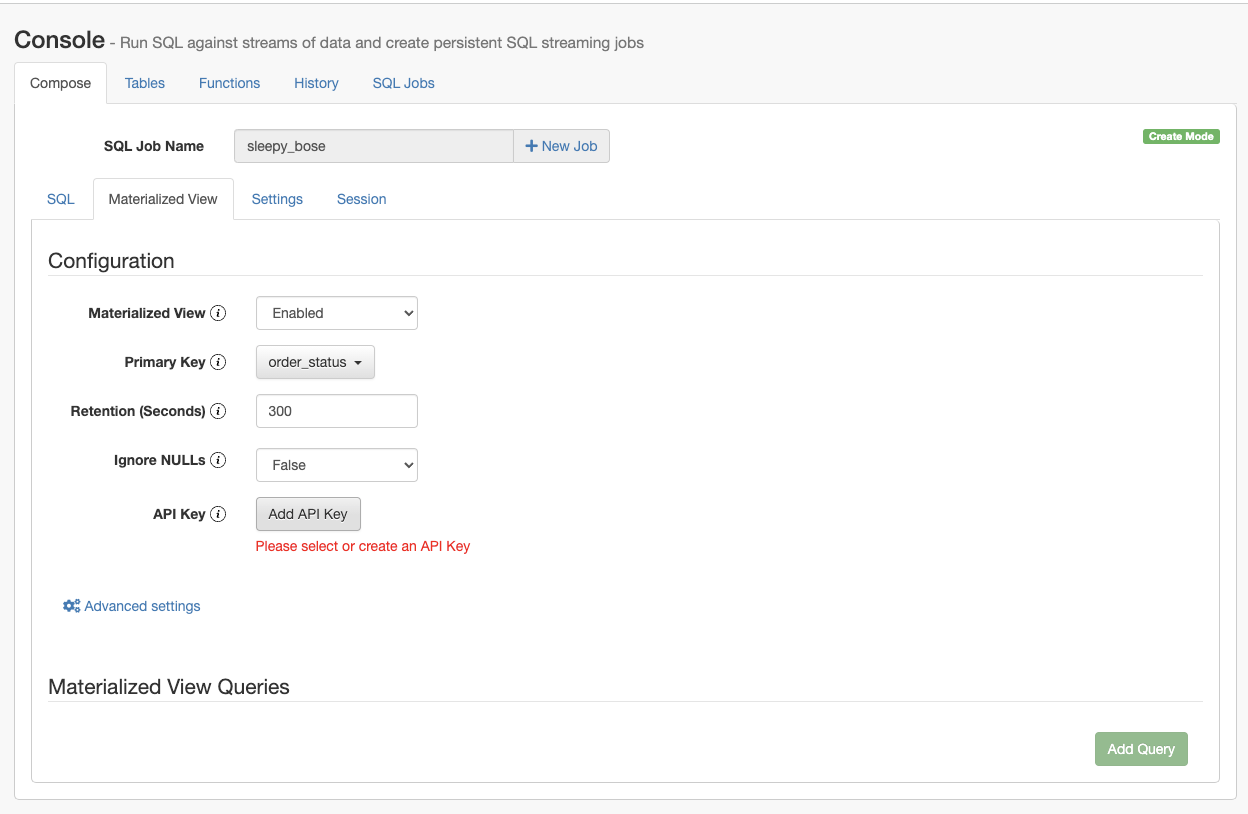Open the SQL Jobs tab
1248x814 pixels.
[x=403, y=83]
